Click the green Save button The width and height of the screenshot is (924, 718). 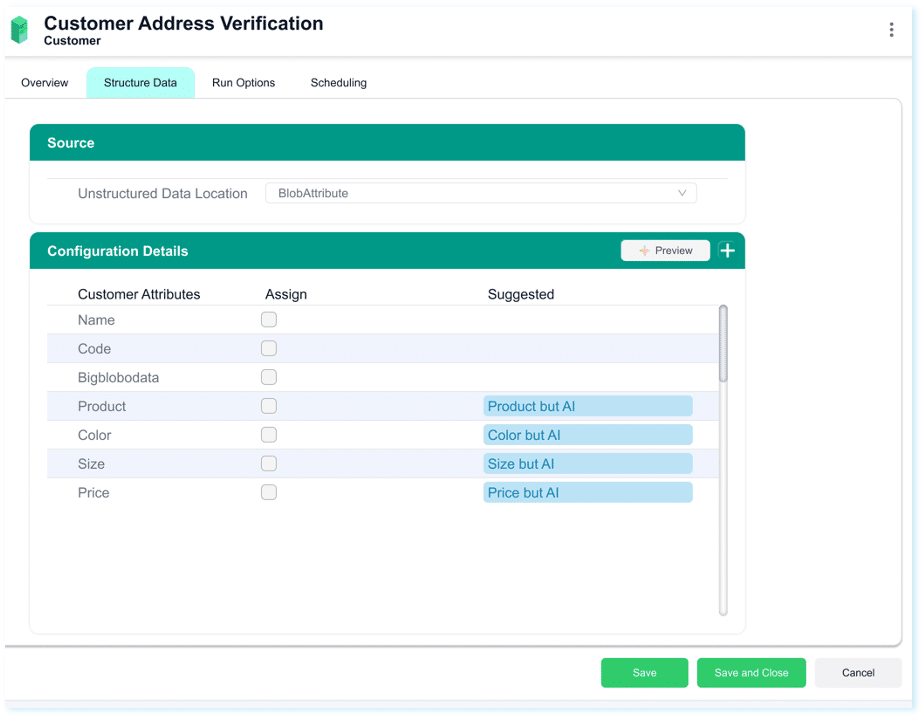tap(644, 673)
